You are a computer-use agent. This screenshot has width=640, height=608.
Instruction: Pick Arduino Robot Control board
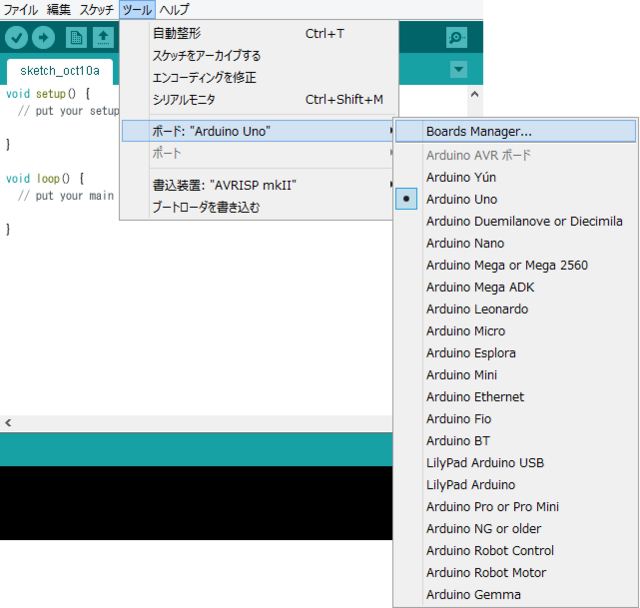516,551
